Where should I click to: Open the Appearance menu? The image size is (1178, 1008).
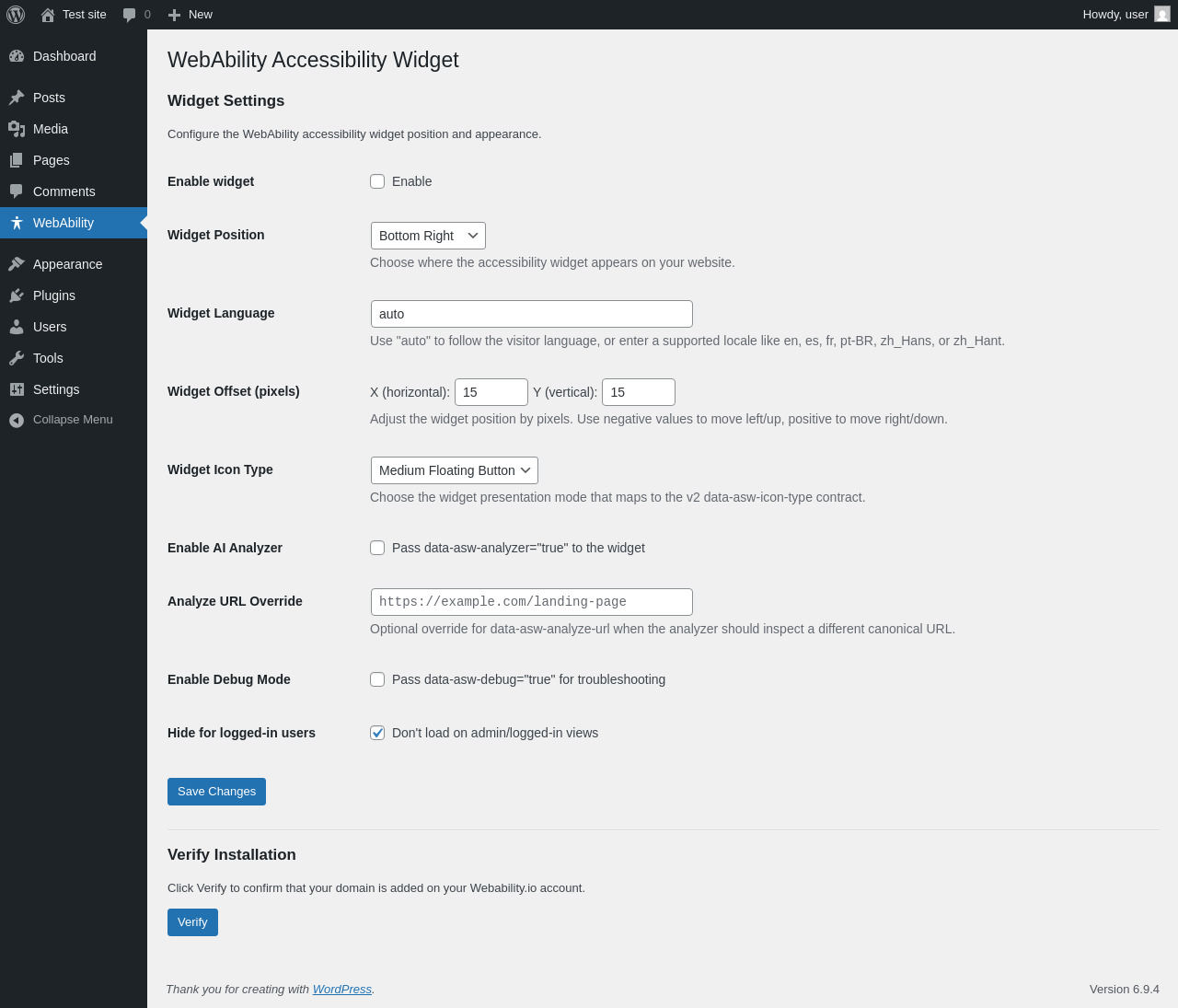[x=67, y=264]
